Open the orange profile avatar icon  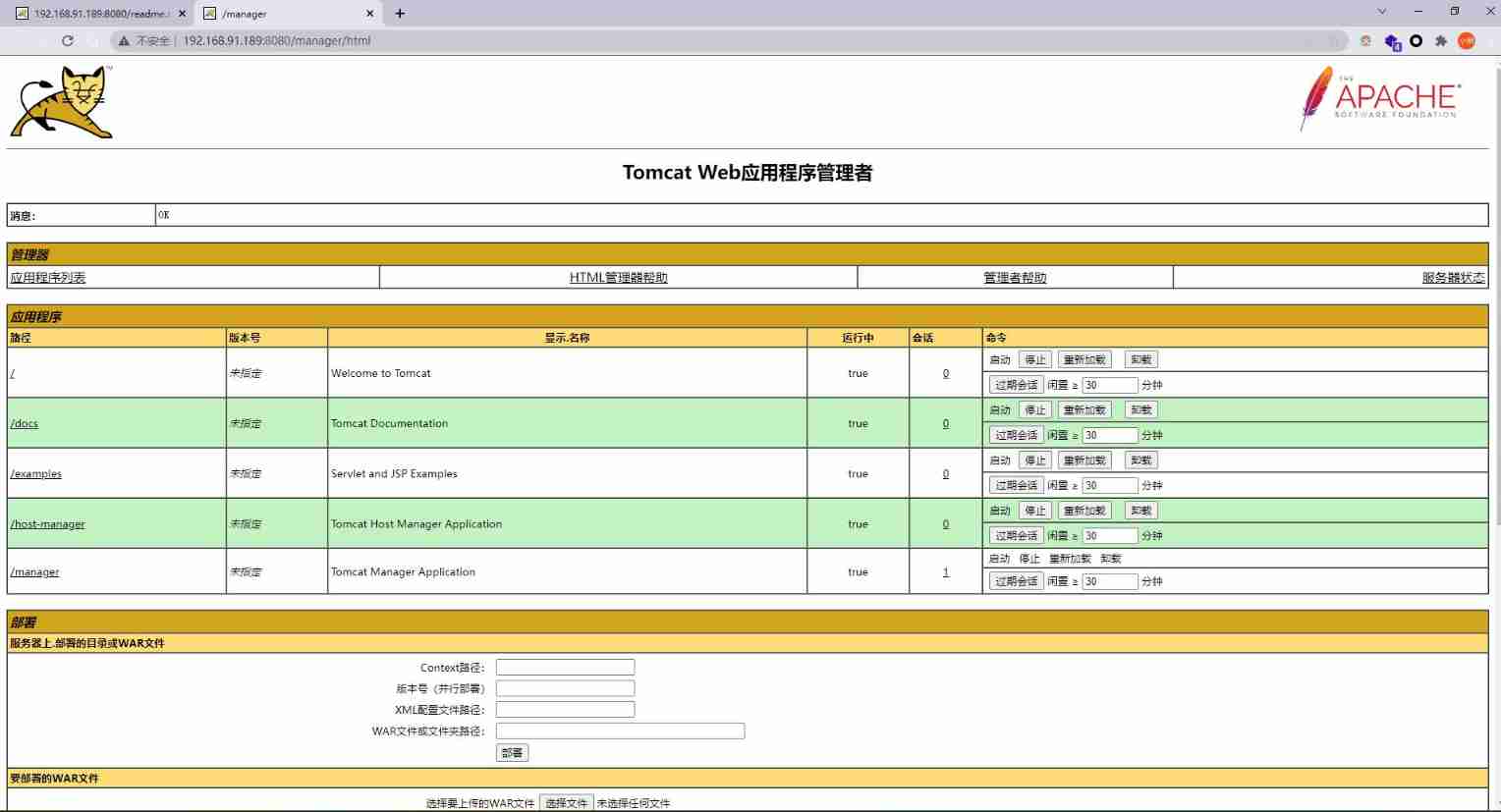tap(1467, 41)
